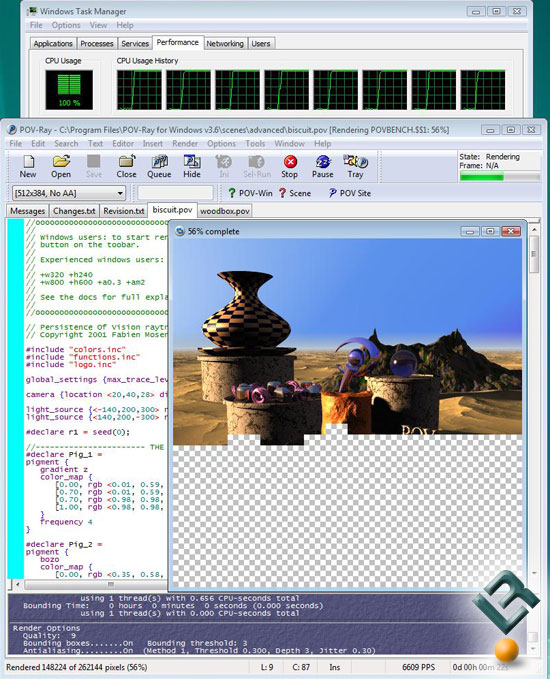Click the 'C: 87' status bar entry
Viewport: 550px width, 679px height.
[301, 667]
